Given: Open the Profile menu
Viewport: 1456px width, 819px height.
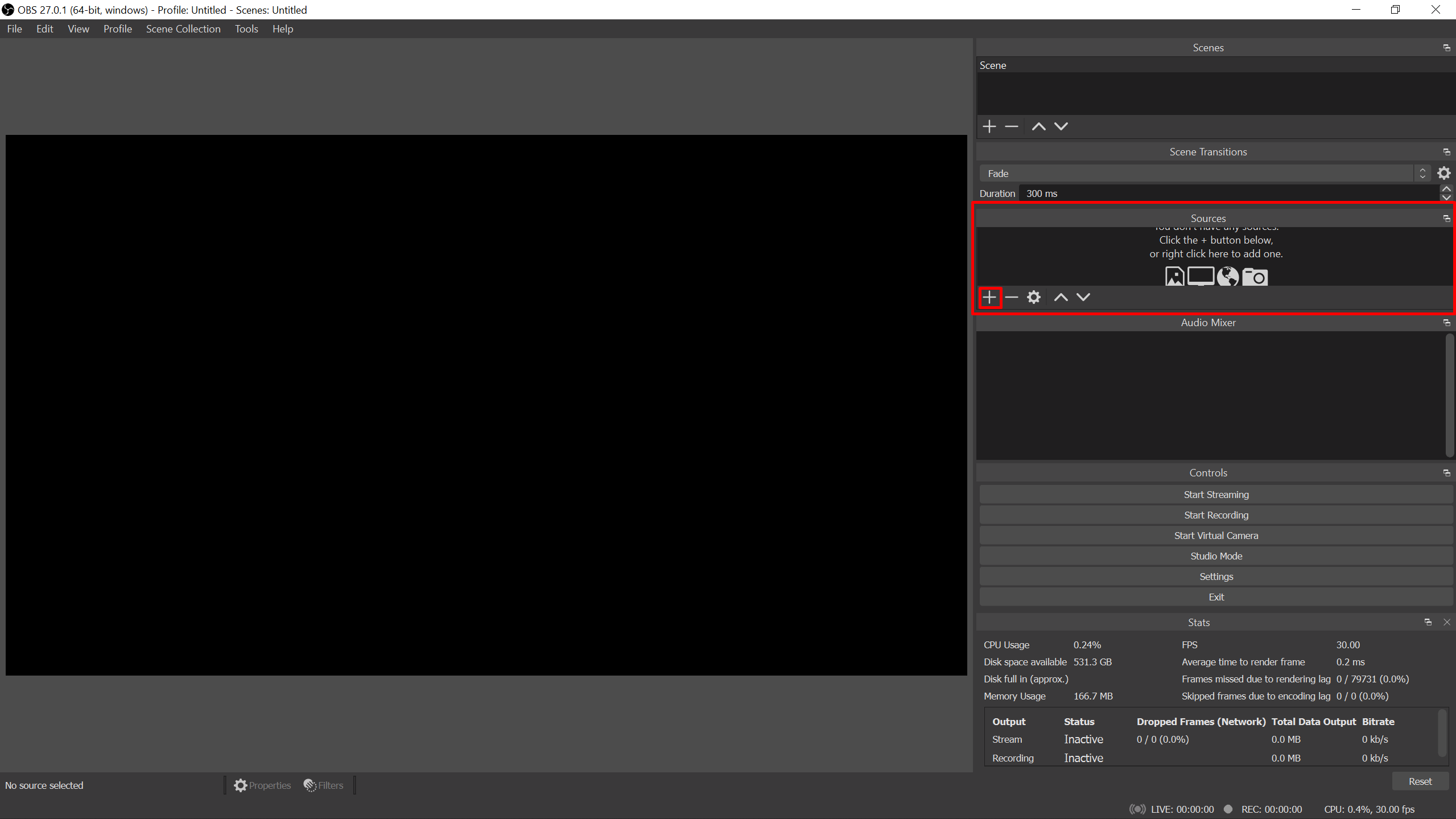Looking at the screenshot, I should pyautogui.click(x=118, y=29).
